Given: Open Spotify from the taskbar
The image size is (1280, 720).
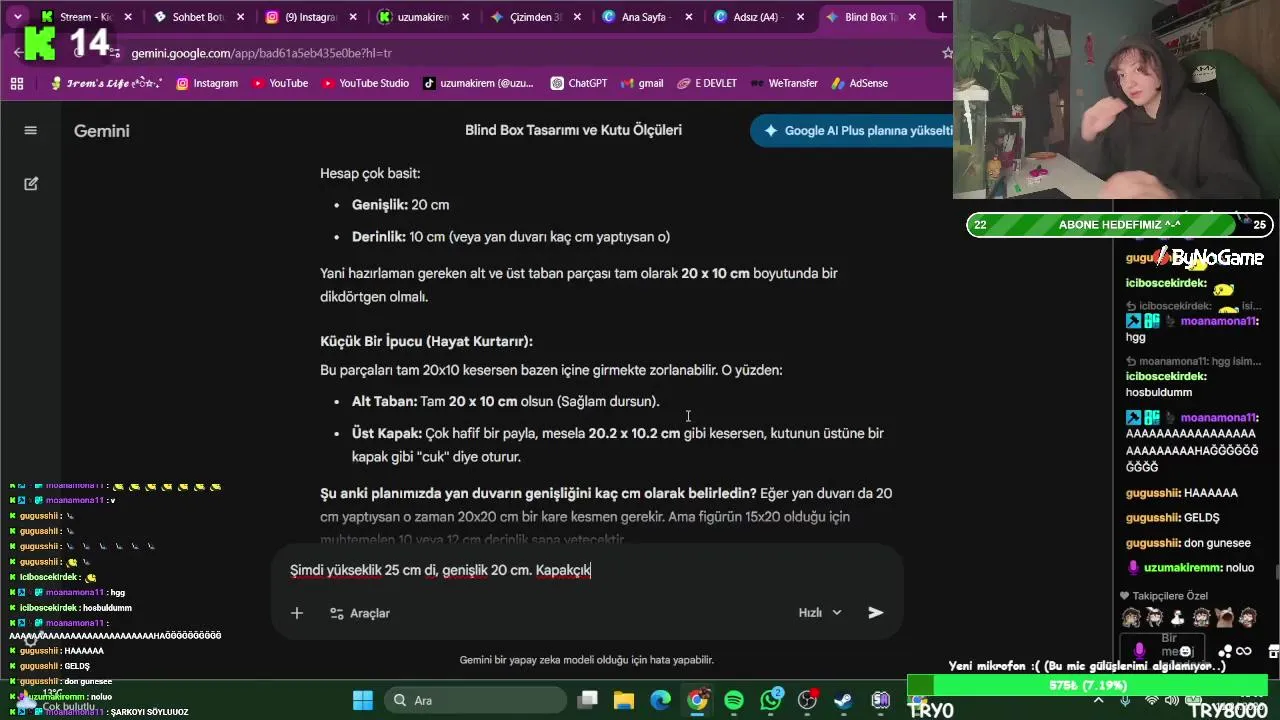Looking at the screenshot, I should pos(734,700).
